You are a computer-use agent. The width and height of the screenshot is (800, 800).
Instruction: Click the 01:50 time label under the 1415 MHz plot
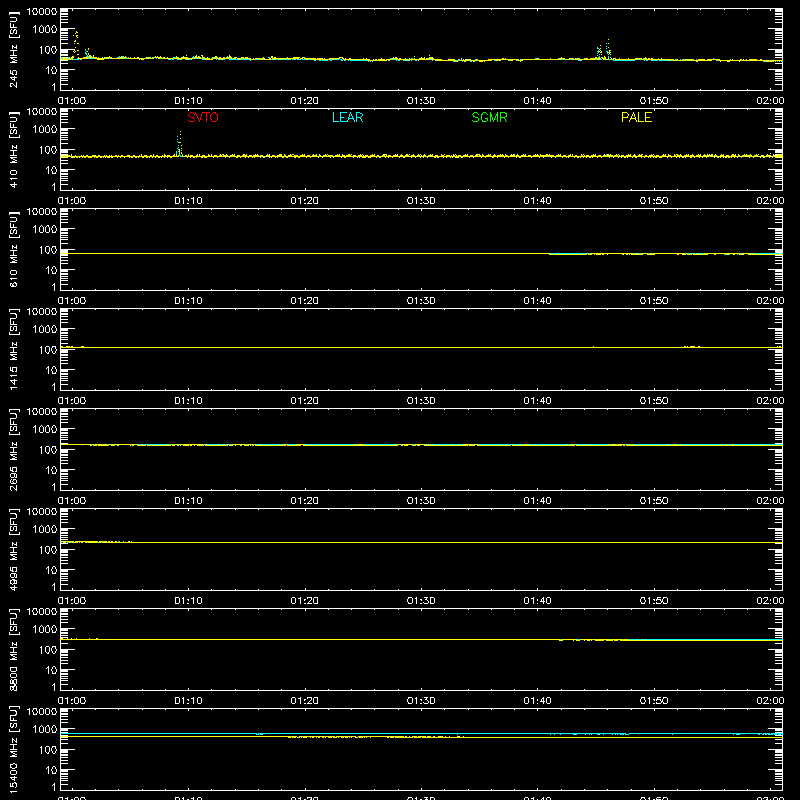[654, 401]
